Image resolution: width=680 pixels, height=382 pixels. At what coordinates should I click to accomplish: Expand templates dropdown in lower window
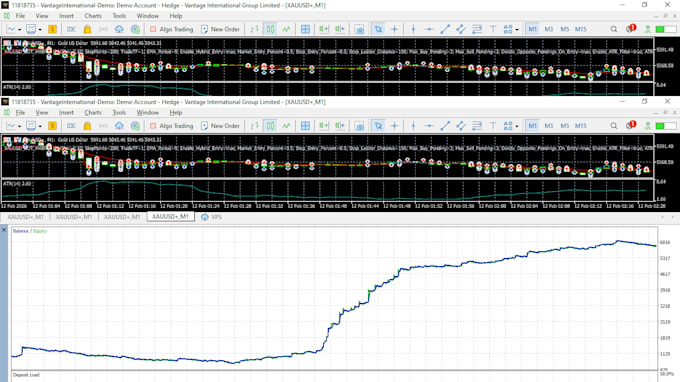pos(40,126)
